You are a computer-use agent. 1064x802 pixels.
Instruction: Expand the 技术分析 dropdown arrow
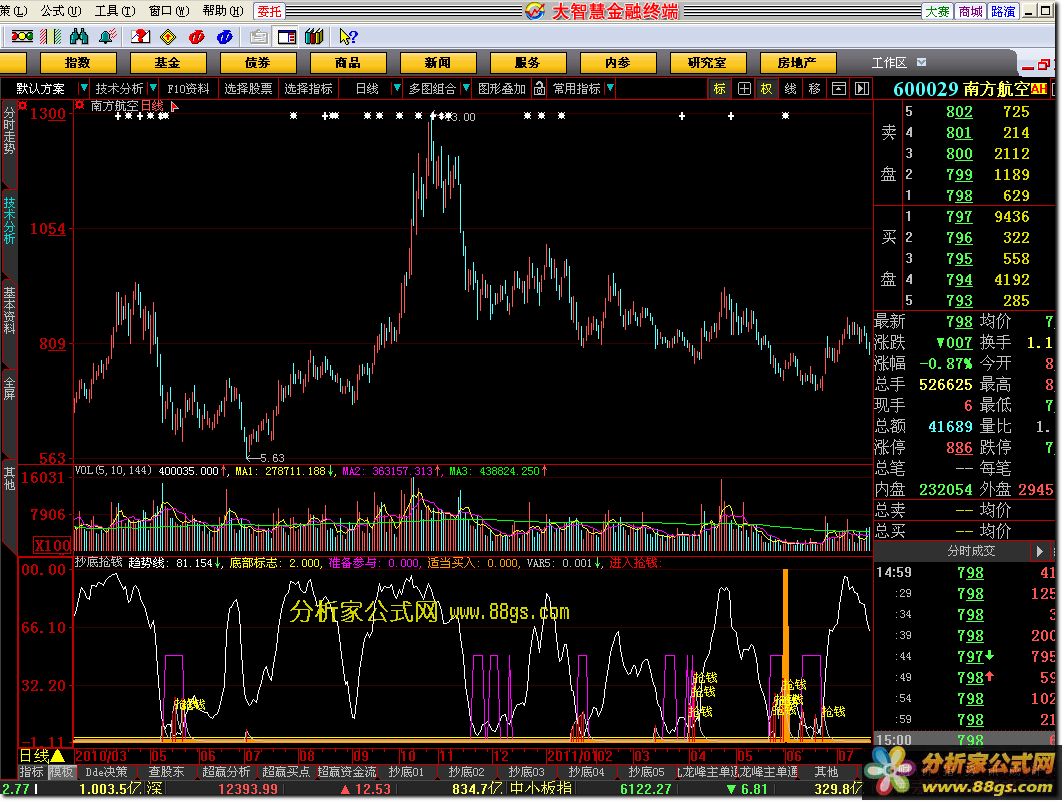153,88
